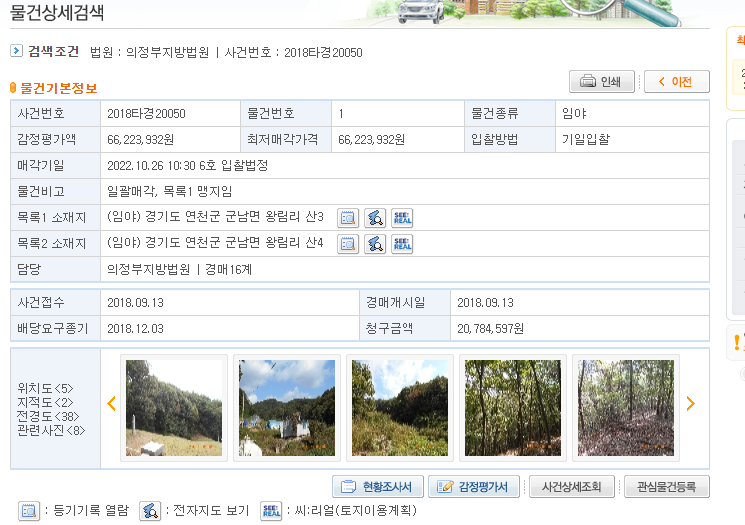Click case number 2018타경20050 cell

(146, 114)
